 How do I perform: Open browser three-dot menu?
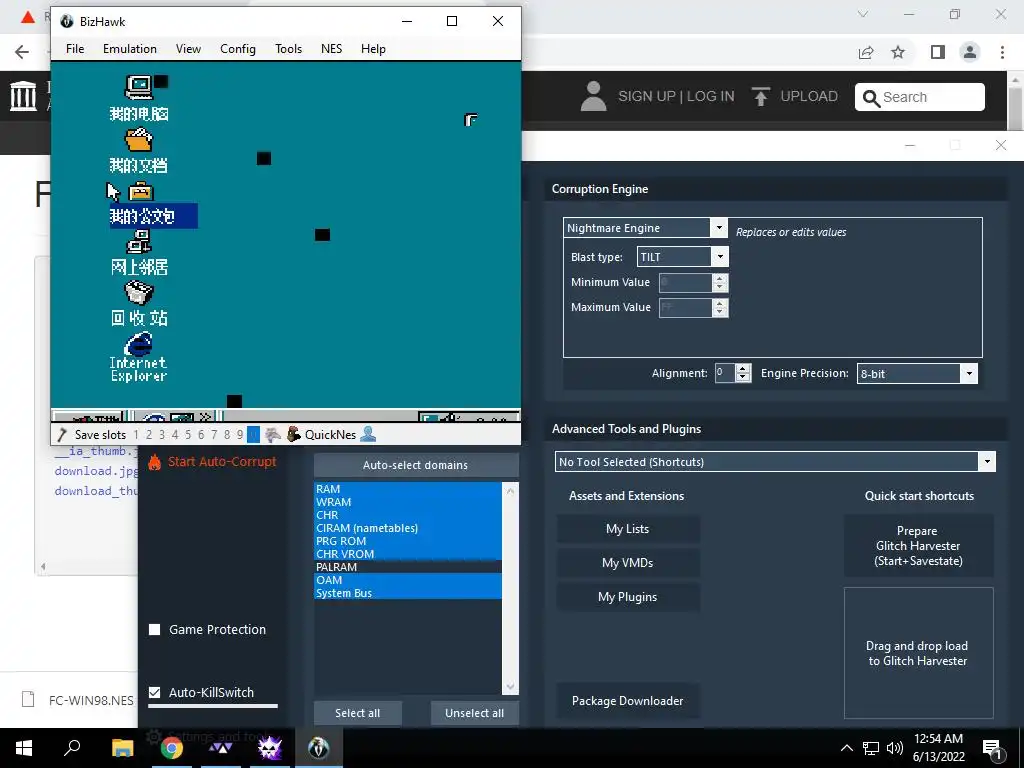[x=1002, y=52]
